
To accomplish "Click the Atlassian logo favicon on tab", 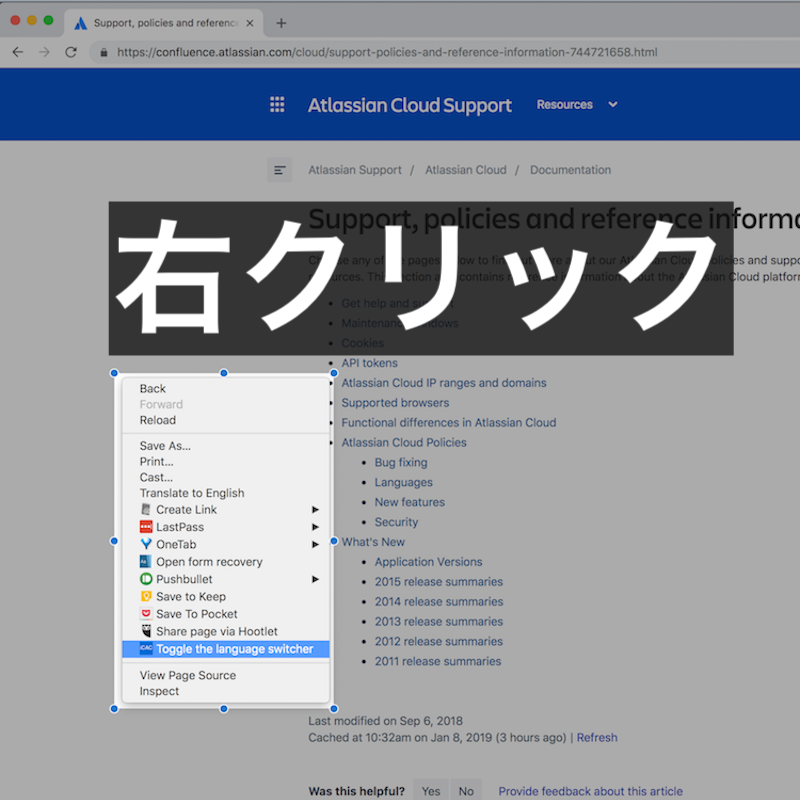I will point(81,23).
